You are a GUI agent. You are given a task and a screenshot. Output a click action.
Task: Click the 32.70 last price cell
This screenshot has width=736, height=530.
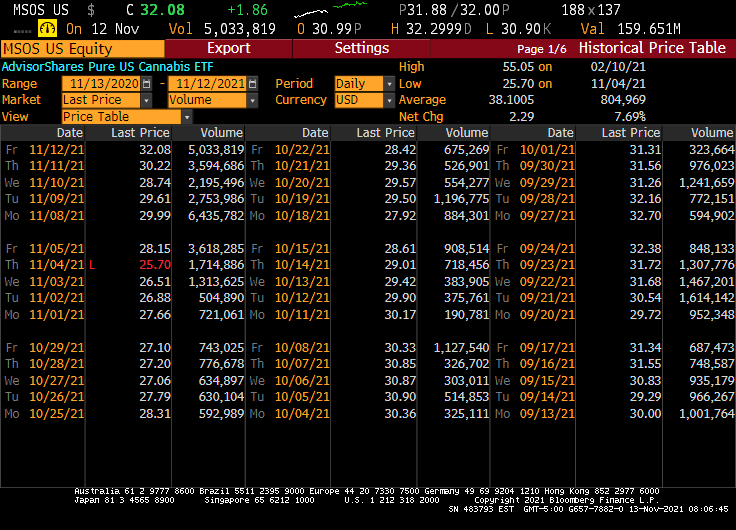tap(645, 216)
